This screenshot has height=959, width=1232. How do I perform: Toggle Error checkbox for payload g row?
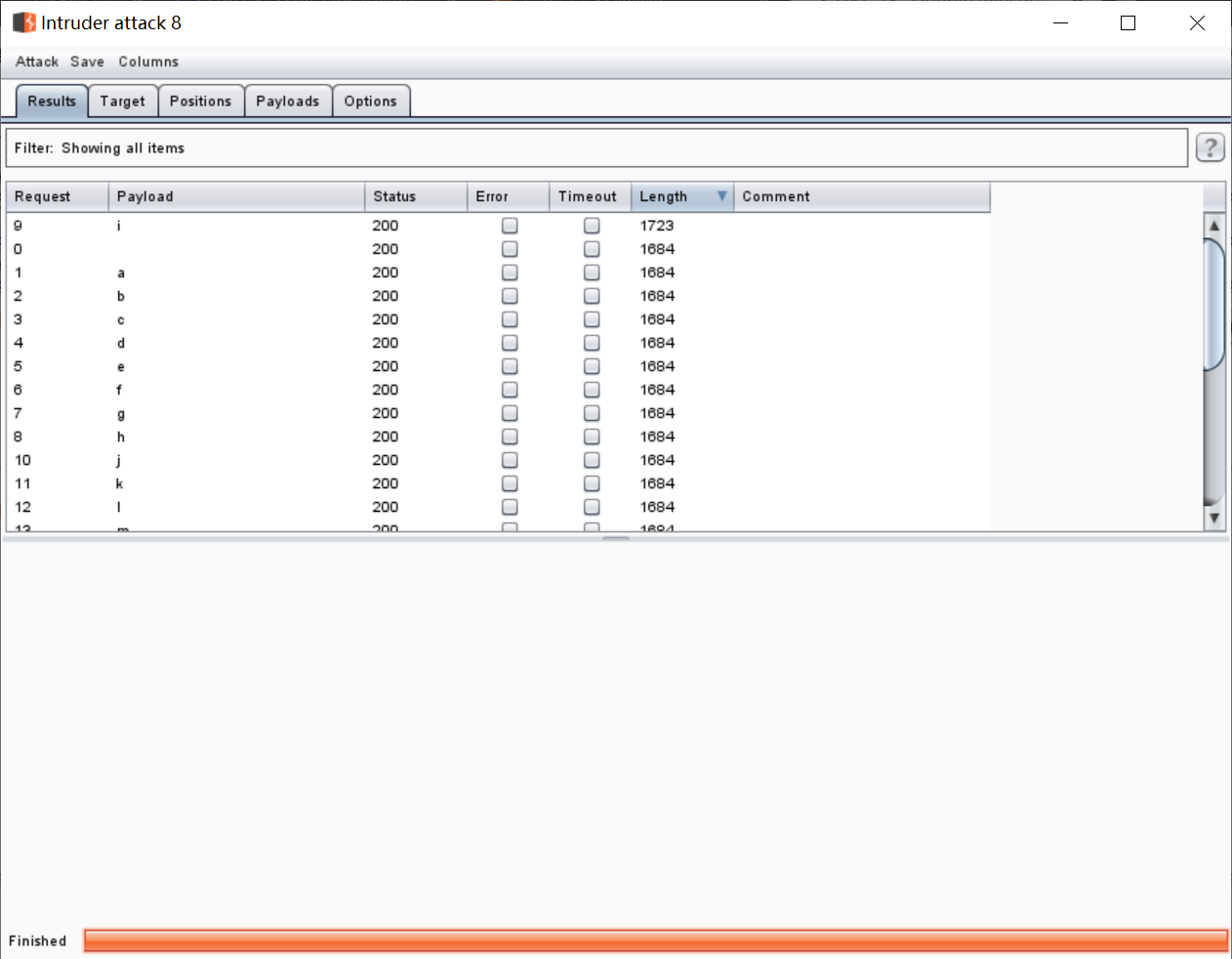pos(510,413)
